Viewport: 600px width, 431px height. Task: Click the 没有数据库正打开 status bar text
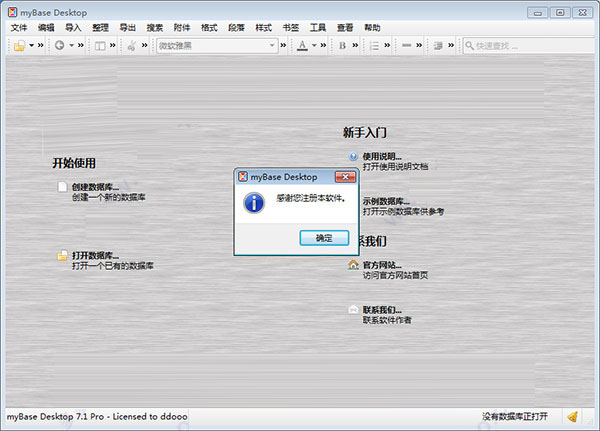point(515,416)
